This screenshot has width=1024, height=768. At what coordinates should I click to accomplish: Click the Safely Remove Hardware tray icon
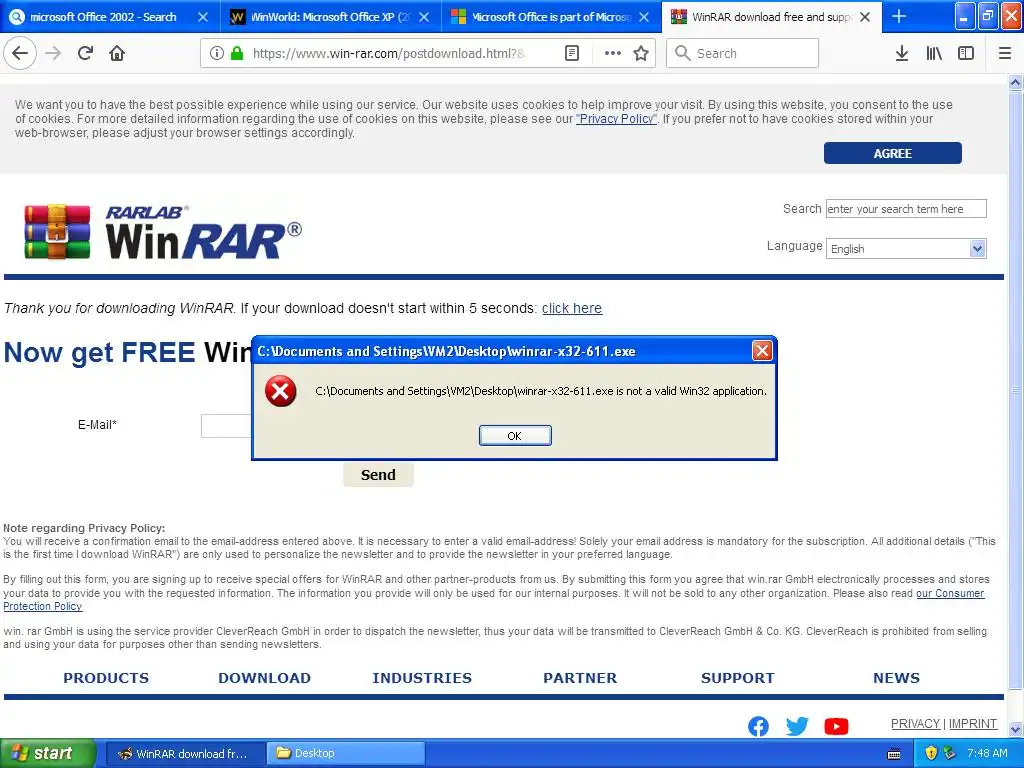pyautogui.click(x=950, y=753)
